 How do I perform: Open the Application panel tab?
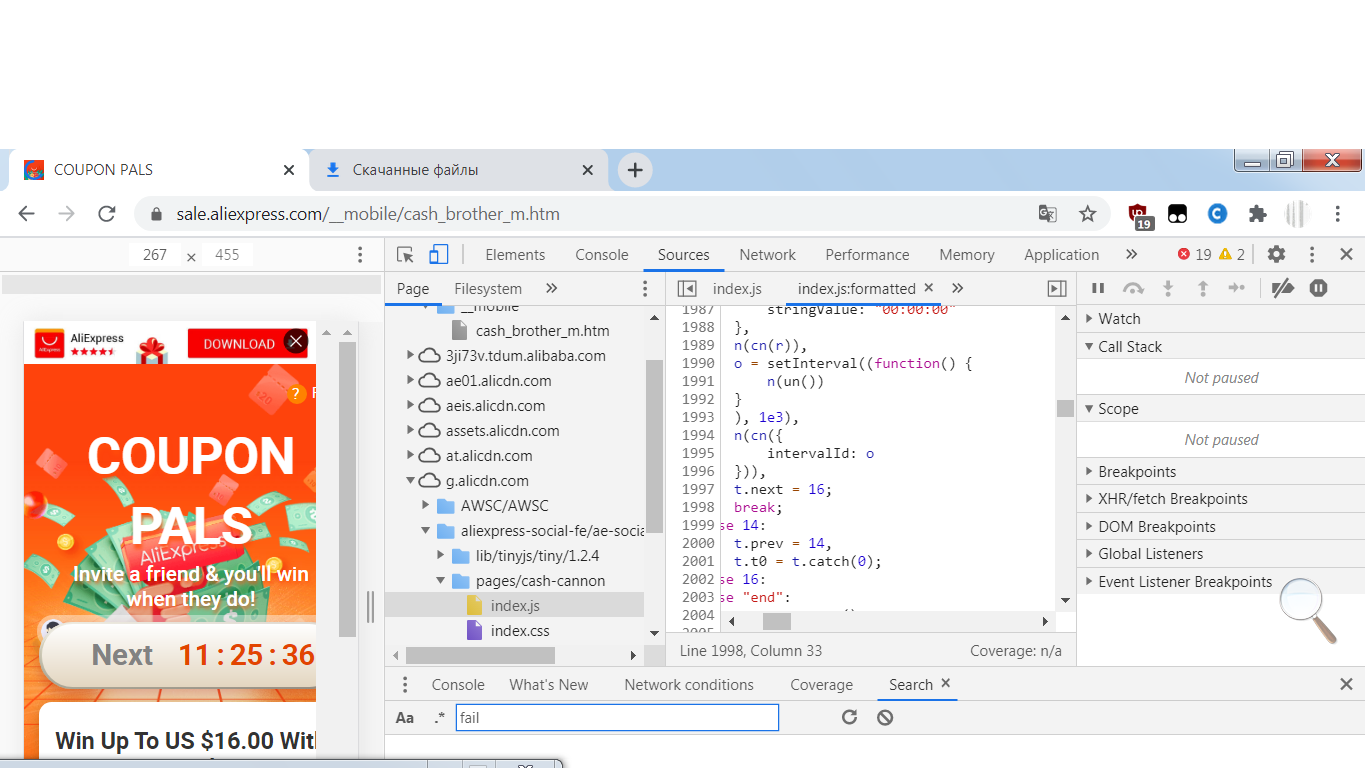pyautogui.click(x=1061, y=255)
